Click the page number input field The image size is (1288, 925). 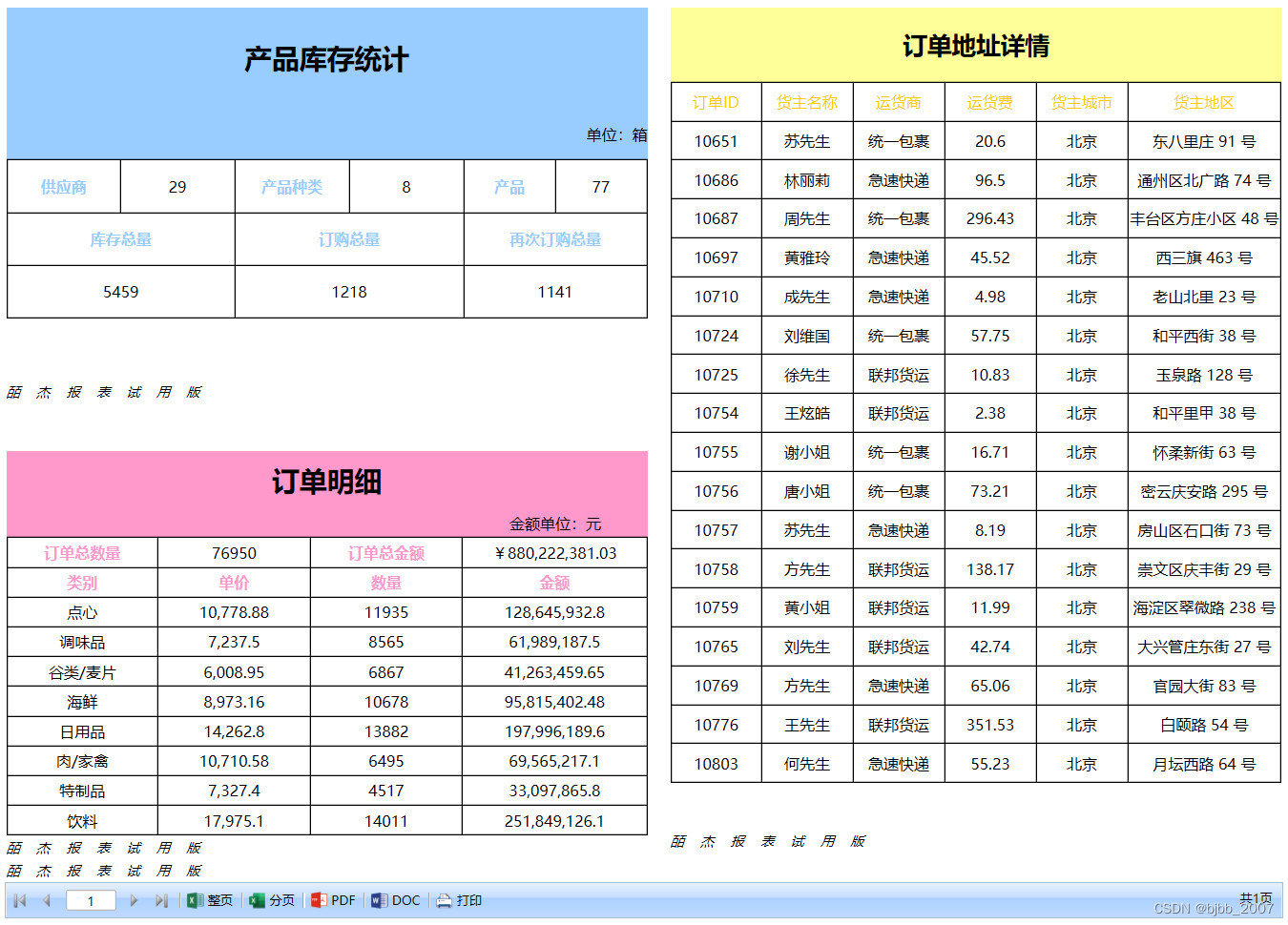91,900
